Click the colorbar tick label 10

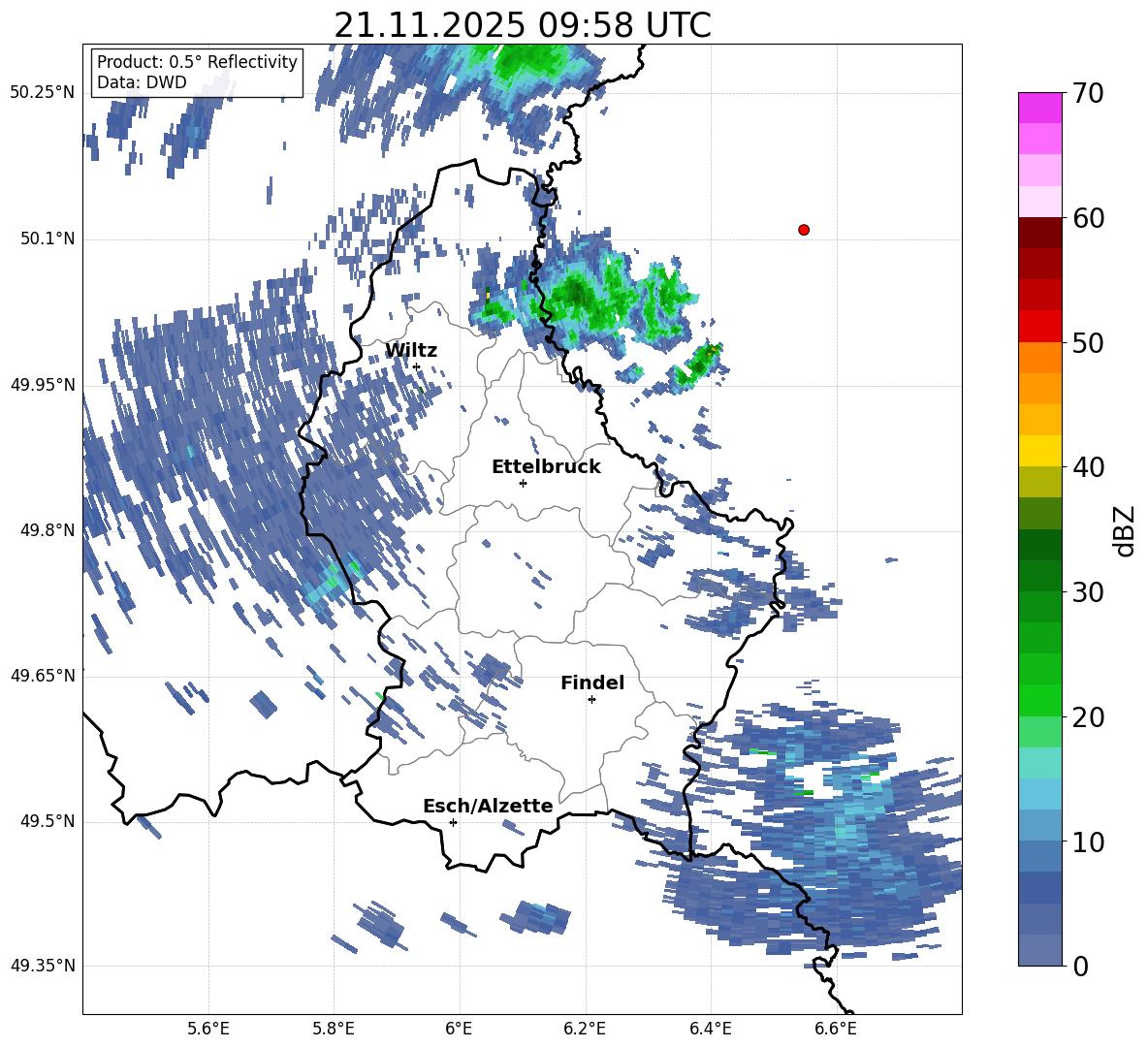[1087, 842]
